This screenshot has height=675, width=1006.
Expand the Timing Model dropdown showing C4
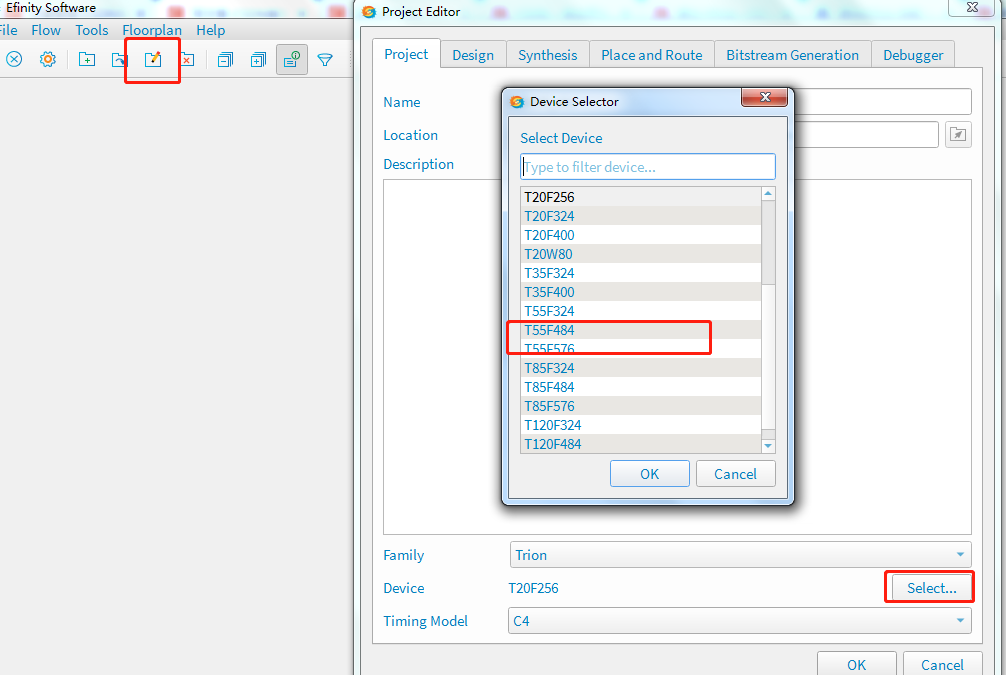[x=740, y=621]
